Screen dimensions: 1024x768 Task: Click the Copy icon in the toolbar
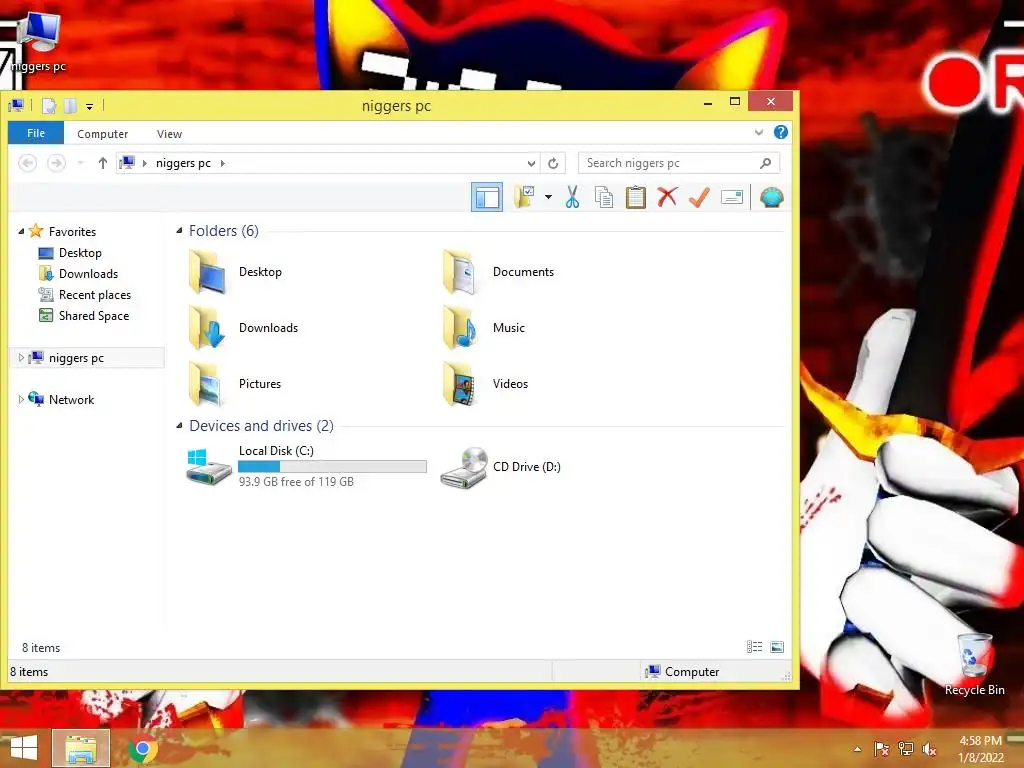point(603,197)
